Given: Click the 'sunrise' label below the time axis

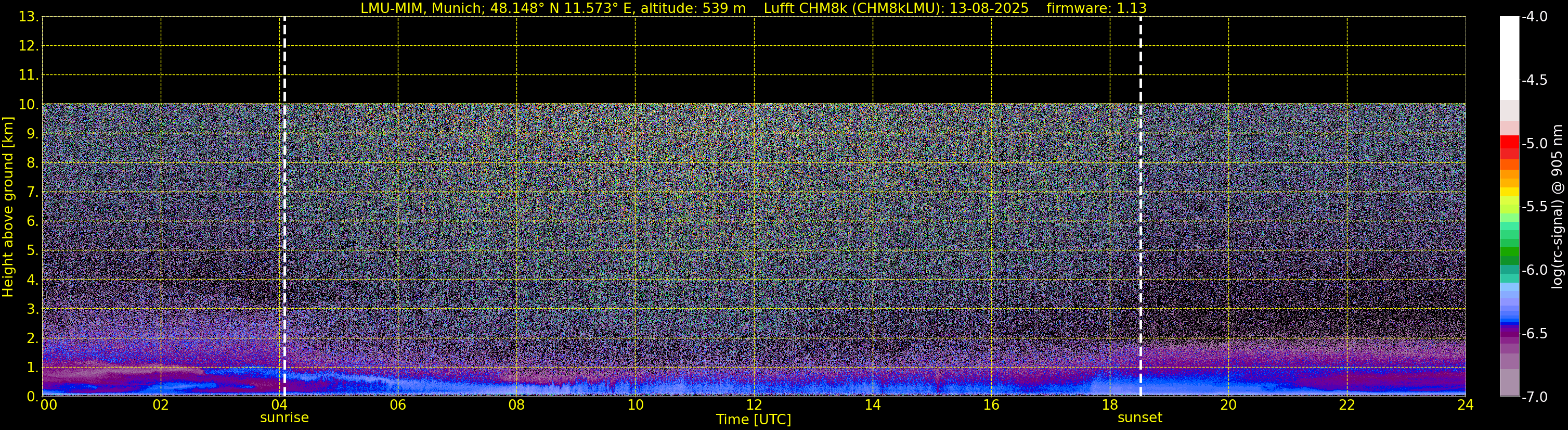Looking at the screenshot, I should click(284, 418).
